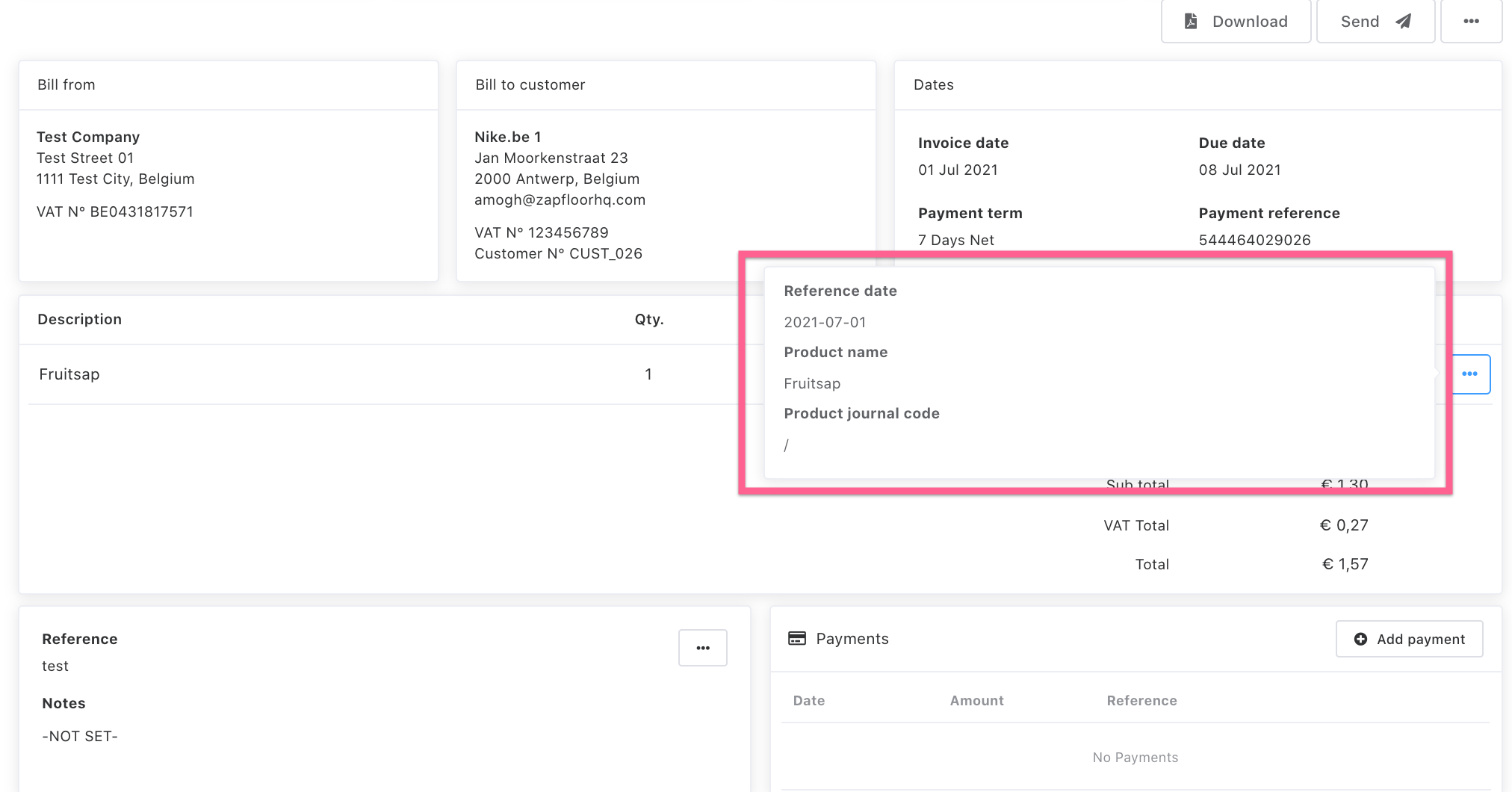This screenshot has width=1512, height=792.
Task: Click the Nike.be 1 customer name
Action: pos(507,137)
